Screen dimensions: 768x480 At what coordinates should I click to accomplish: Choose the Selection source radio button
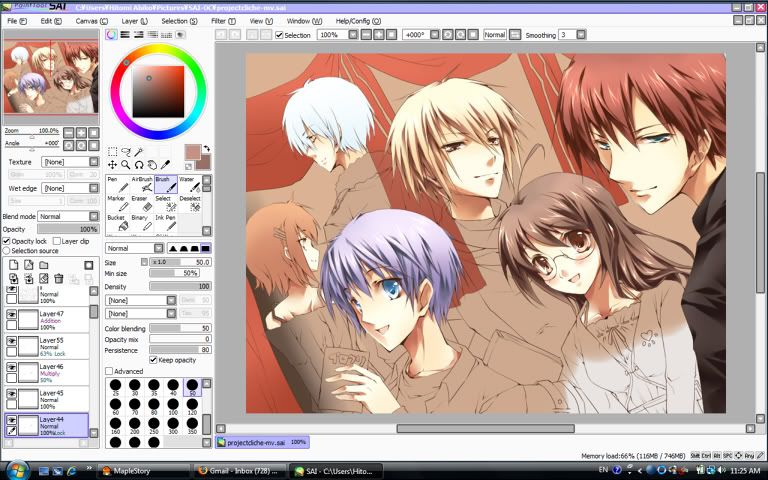click(6, 250)
